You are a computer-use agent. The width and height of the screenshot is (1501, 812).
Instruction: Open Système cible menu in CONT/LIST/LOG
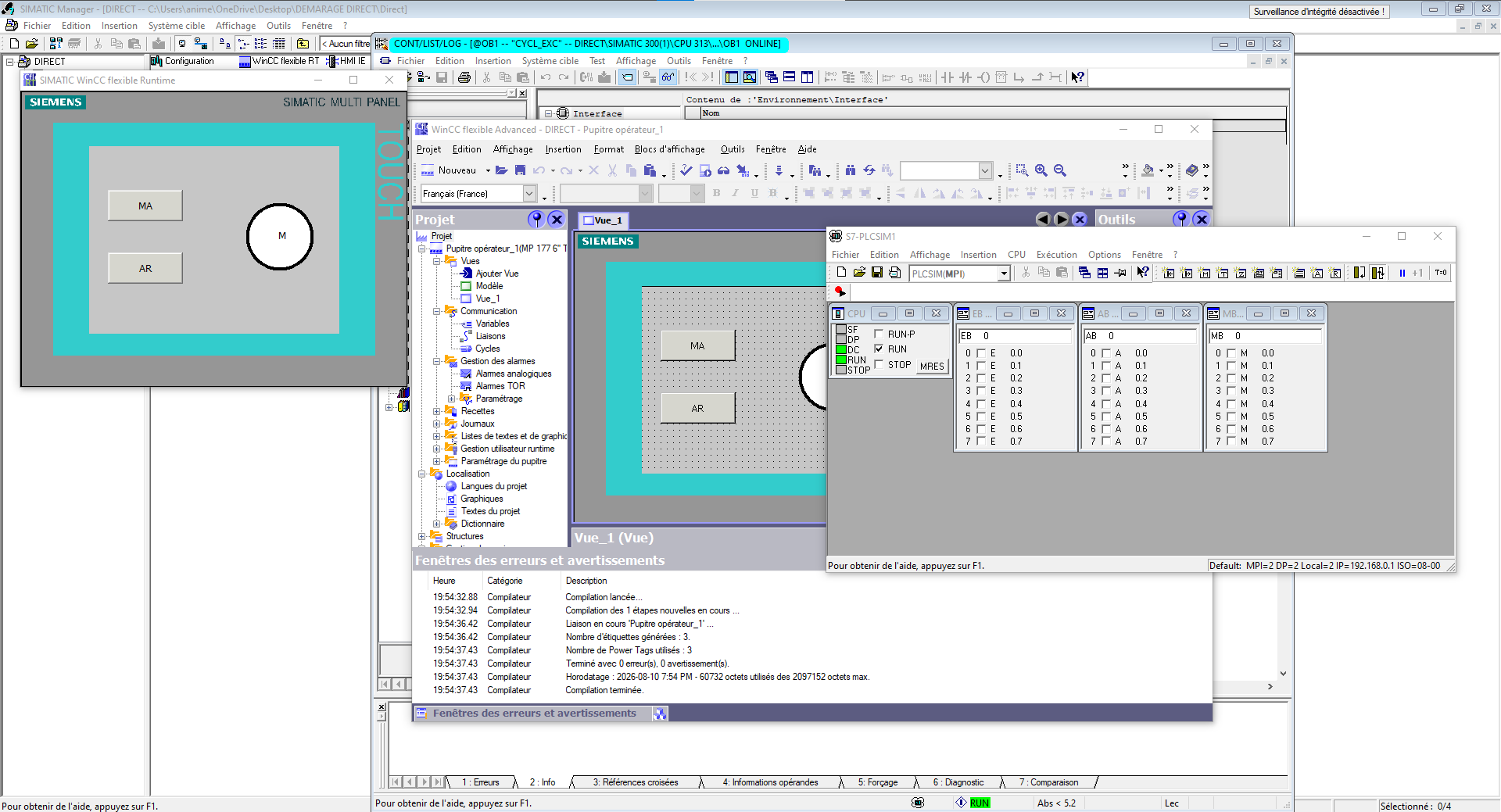(x=550, y=61)
